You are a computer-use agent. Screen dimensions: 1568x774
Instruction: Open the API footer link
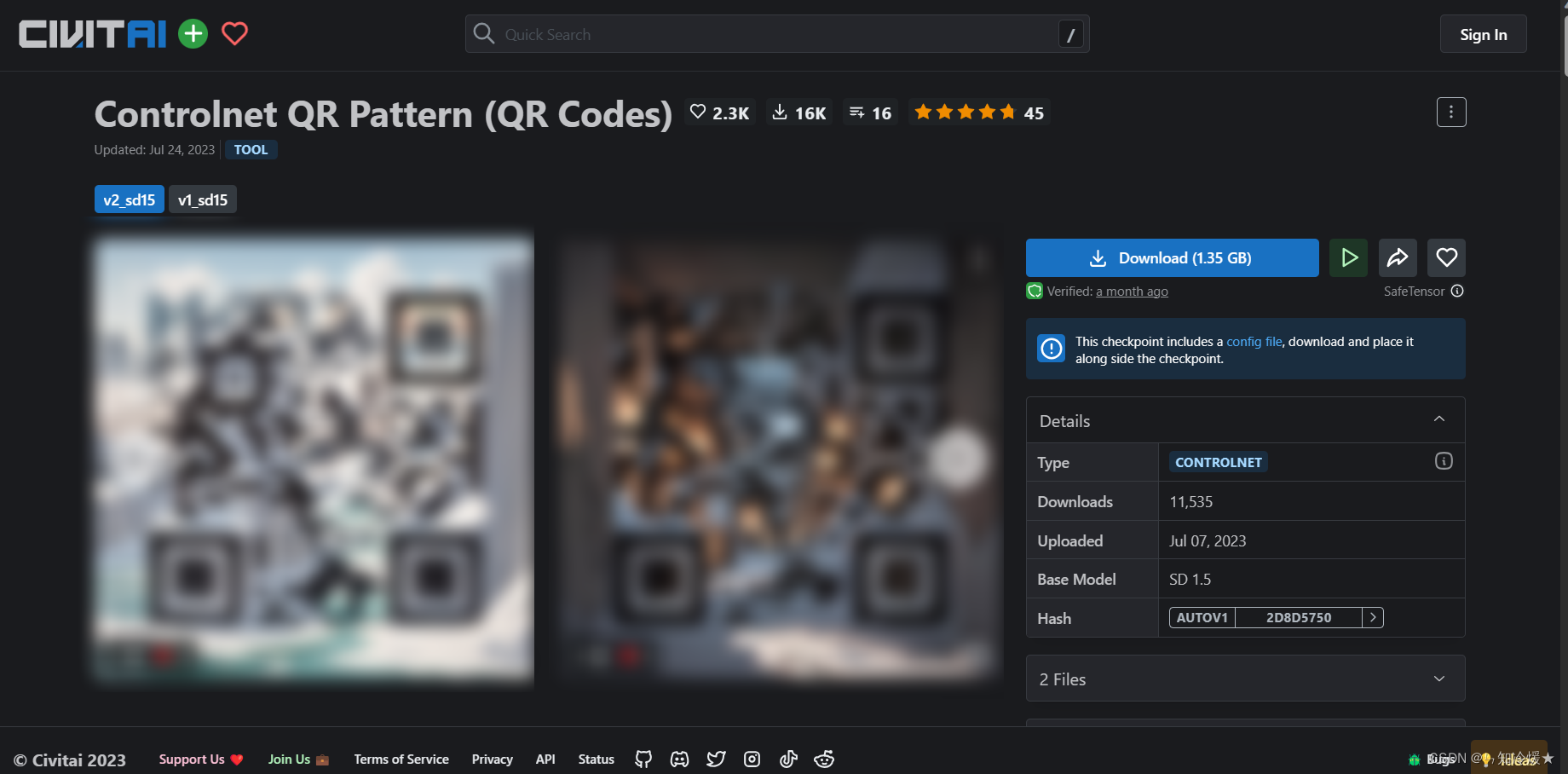click(545, 760)
